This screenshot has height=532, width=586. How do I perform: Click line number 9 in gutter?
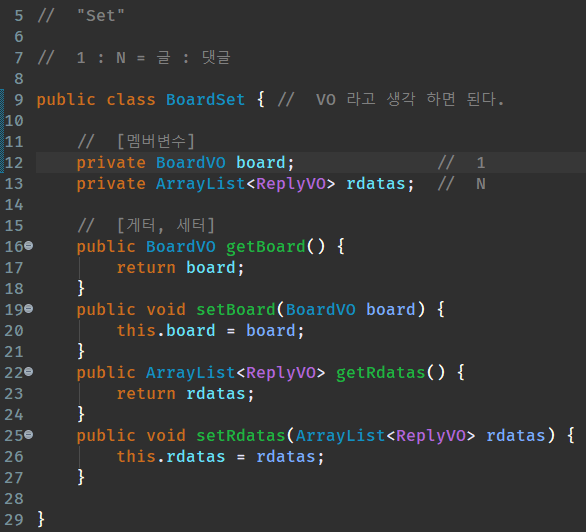tap(19, 100)
